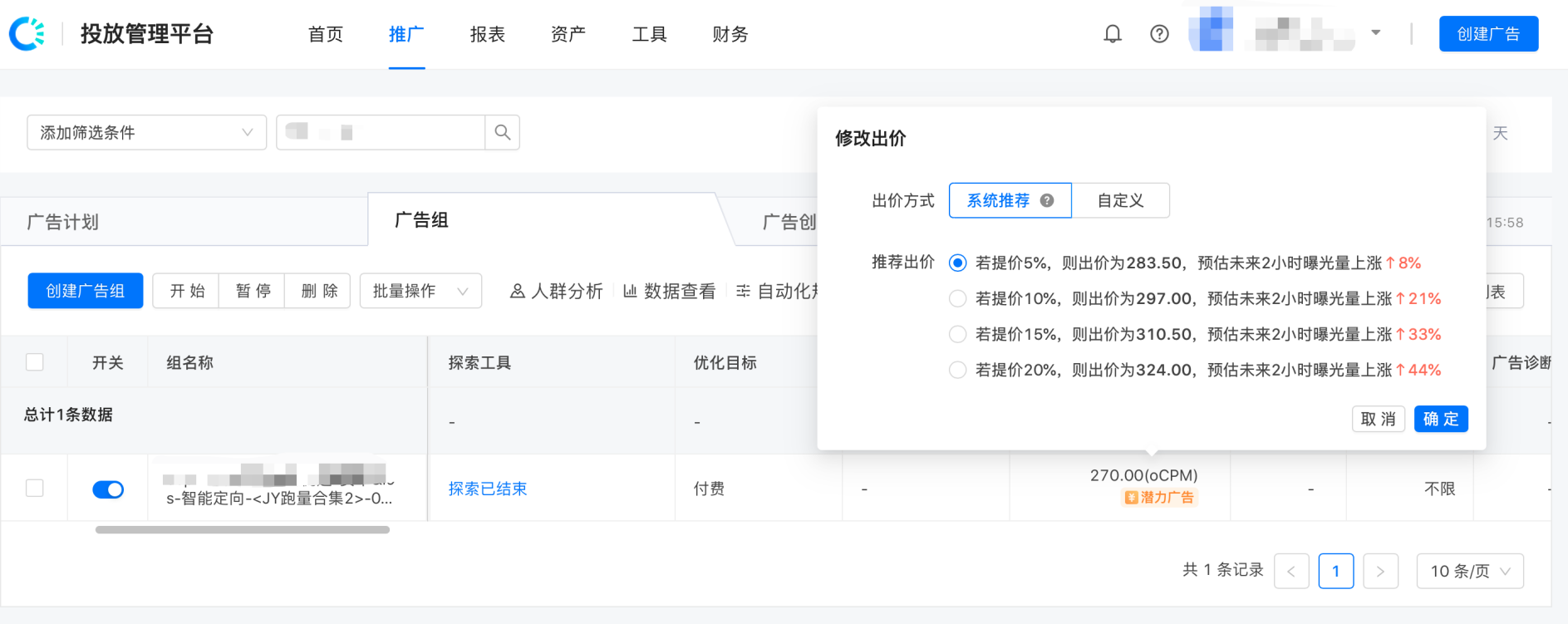
Task: Open the 批量操作 dropdown
Action: click(420, 291)
